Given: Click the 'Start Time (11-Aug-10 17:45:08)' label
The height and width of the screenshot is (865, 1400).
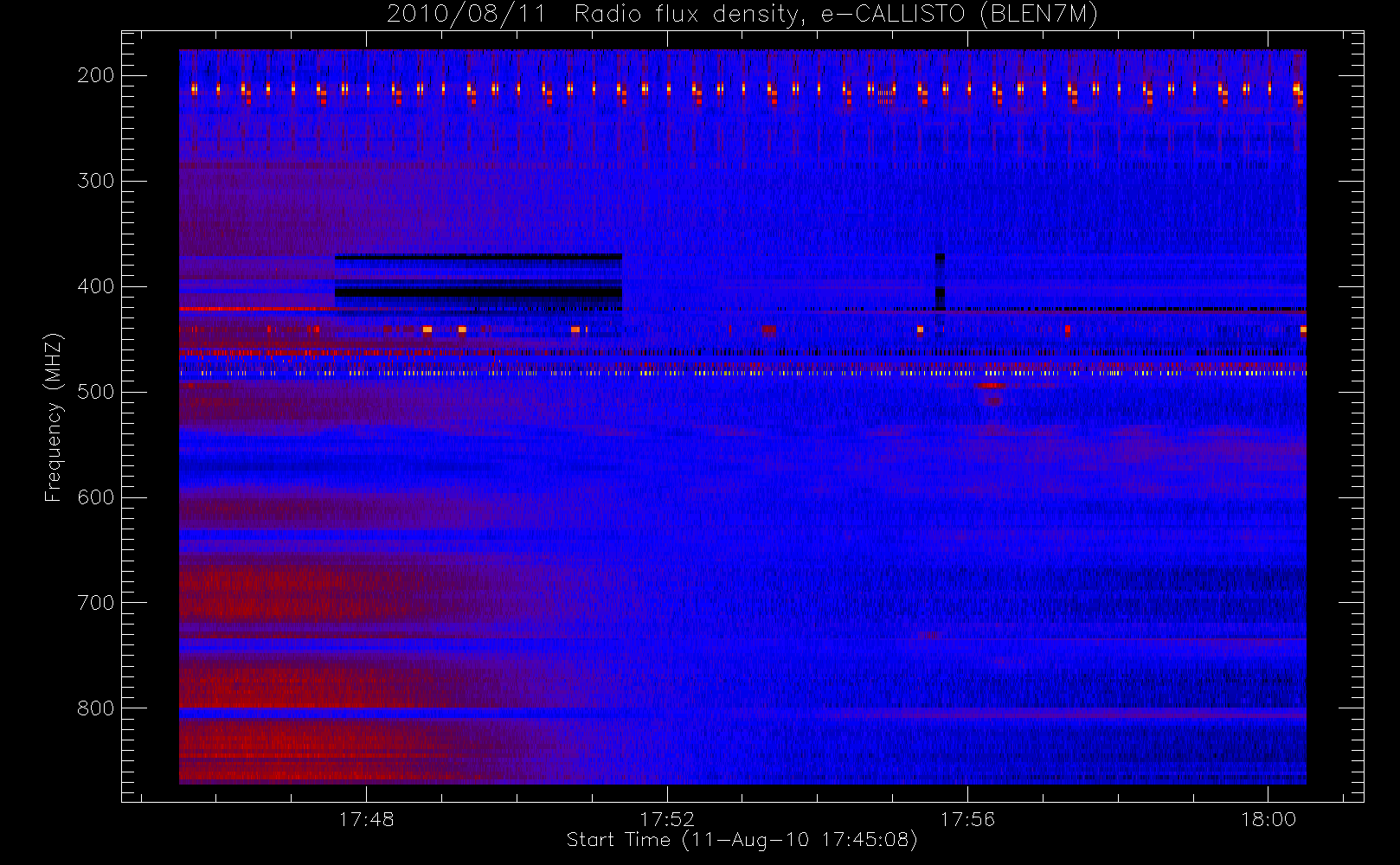Looking at the screenshot, I should (742, 840).
